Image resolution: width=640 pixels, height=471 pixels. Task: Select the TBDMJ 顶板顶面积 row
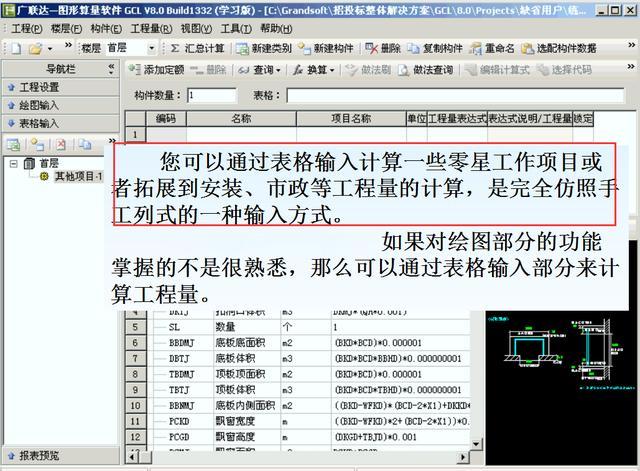(298, 374)
